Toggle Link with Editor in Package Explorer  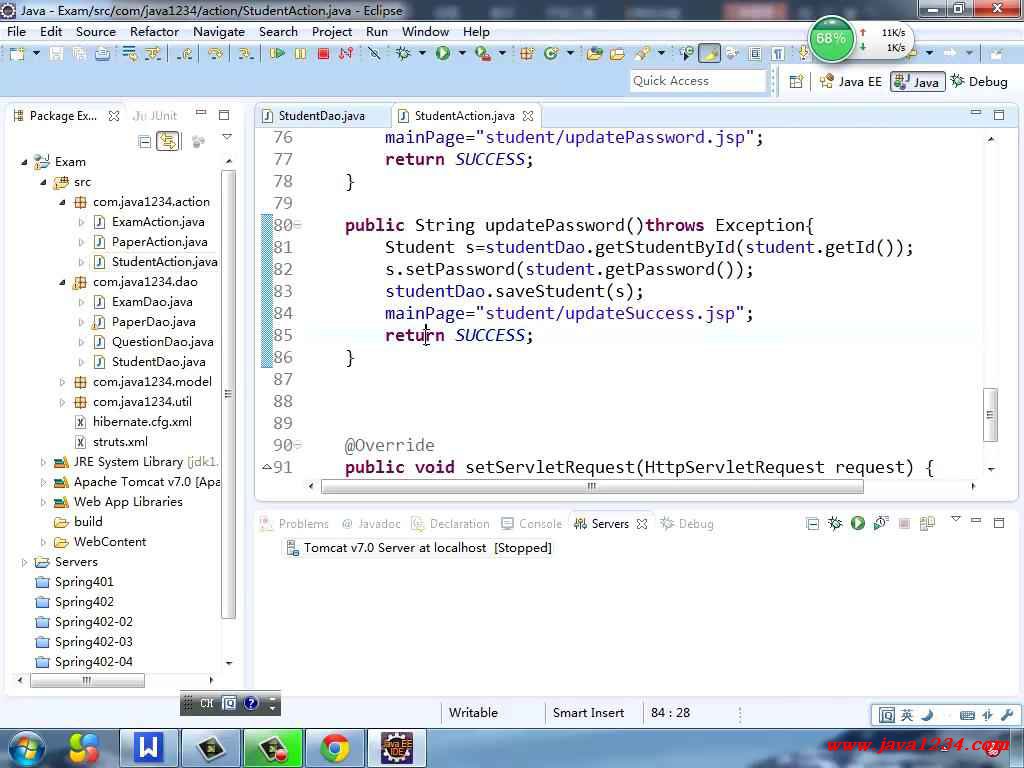[x=168, y=141]
